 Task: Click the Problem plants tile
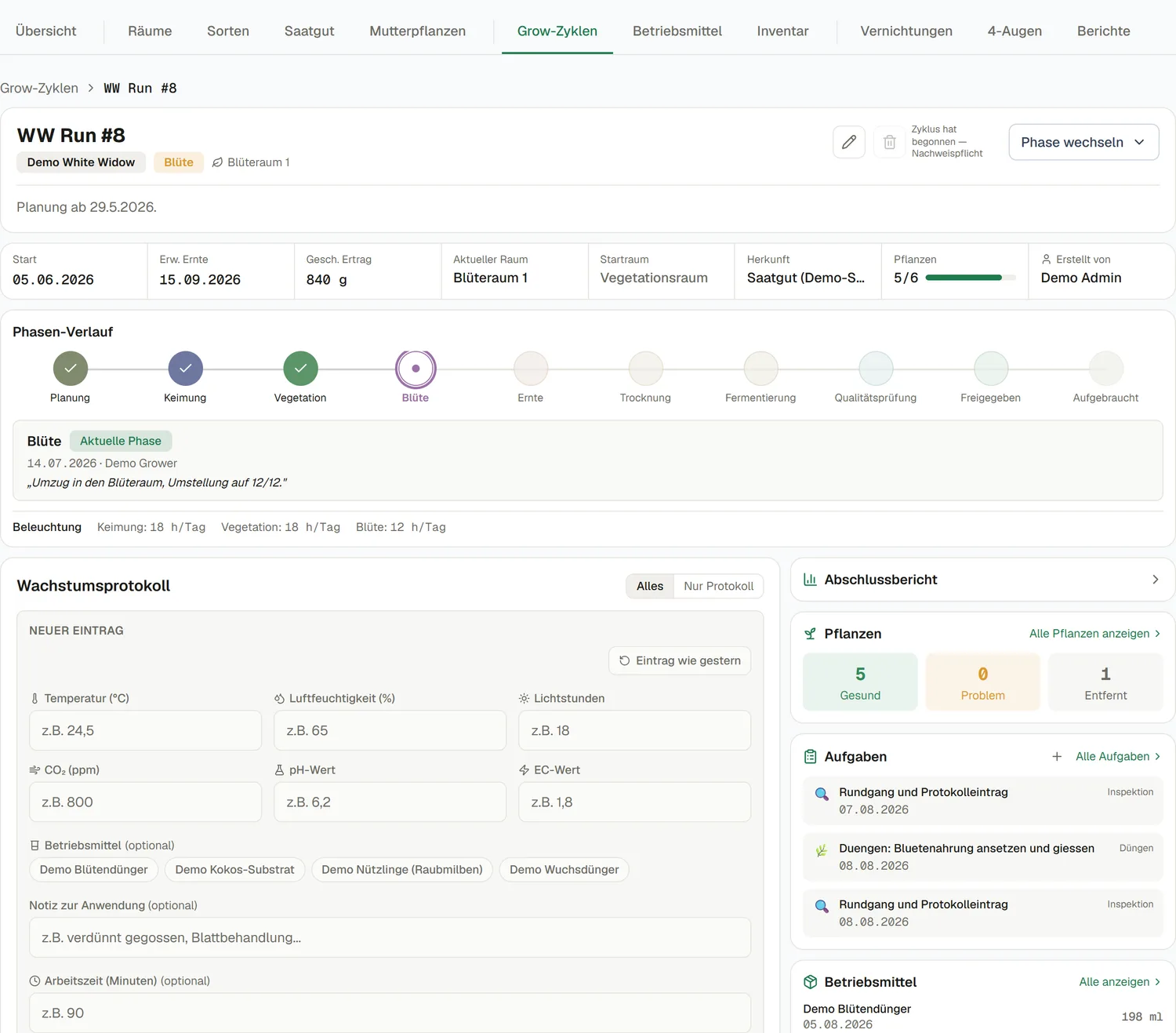(x=983, y=682)
